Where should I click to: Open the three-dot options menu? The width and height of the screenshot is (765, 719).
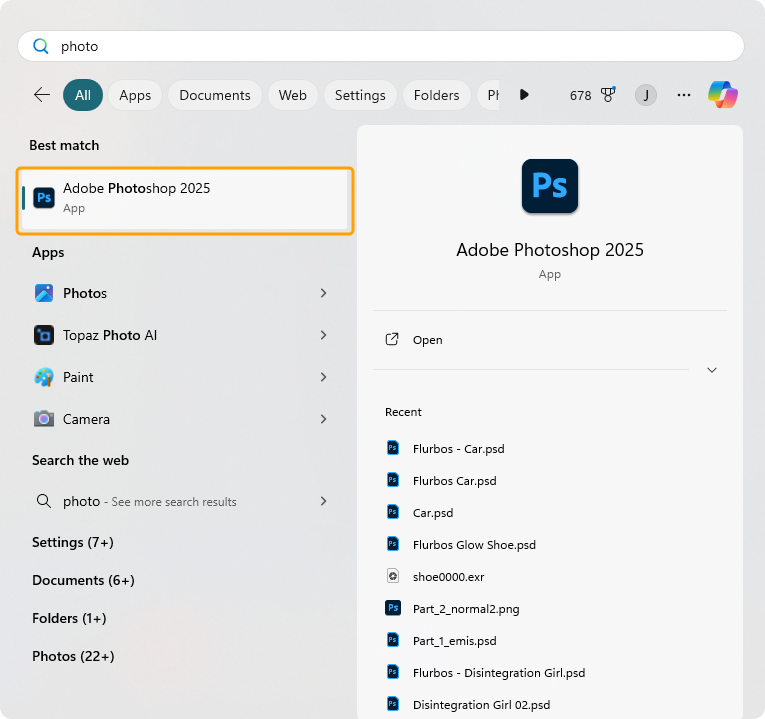point(684,95)
